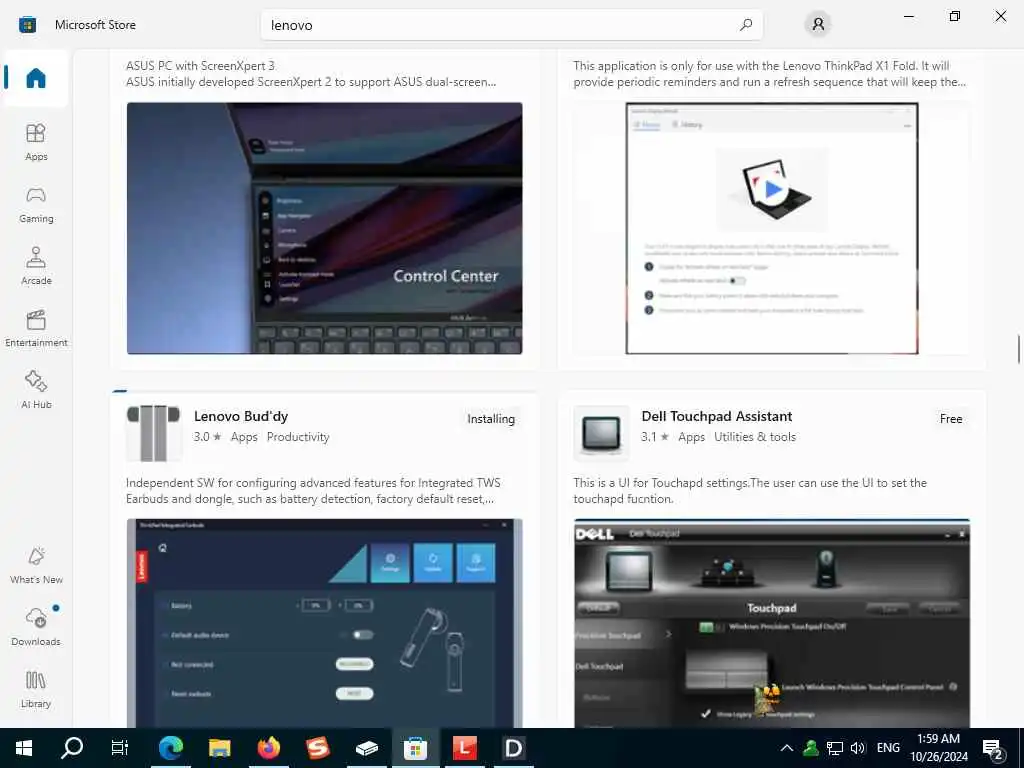The height and width of the screenshot is (768, 1024).
Task: Click the ThinkPad X1 Fold description text
Action: [769, 74]
